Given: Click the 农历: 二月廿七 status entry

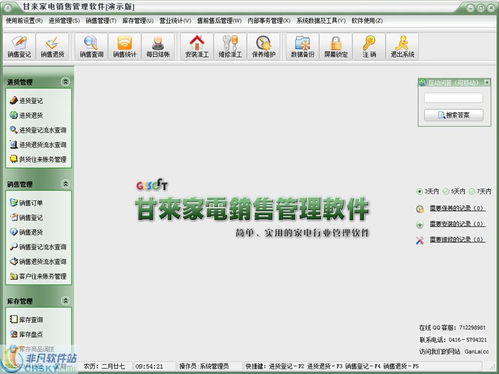Looking at the screenshot, I should click(104, 366).
